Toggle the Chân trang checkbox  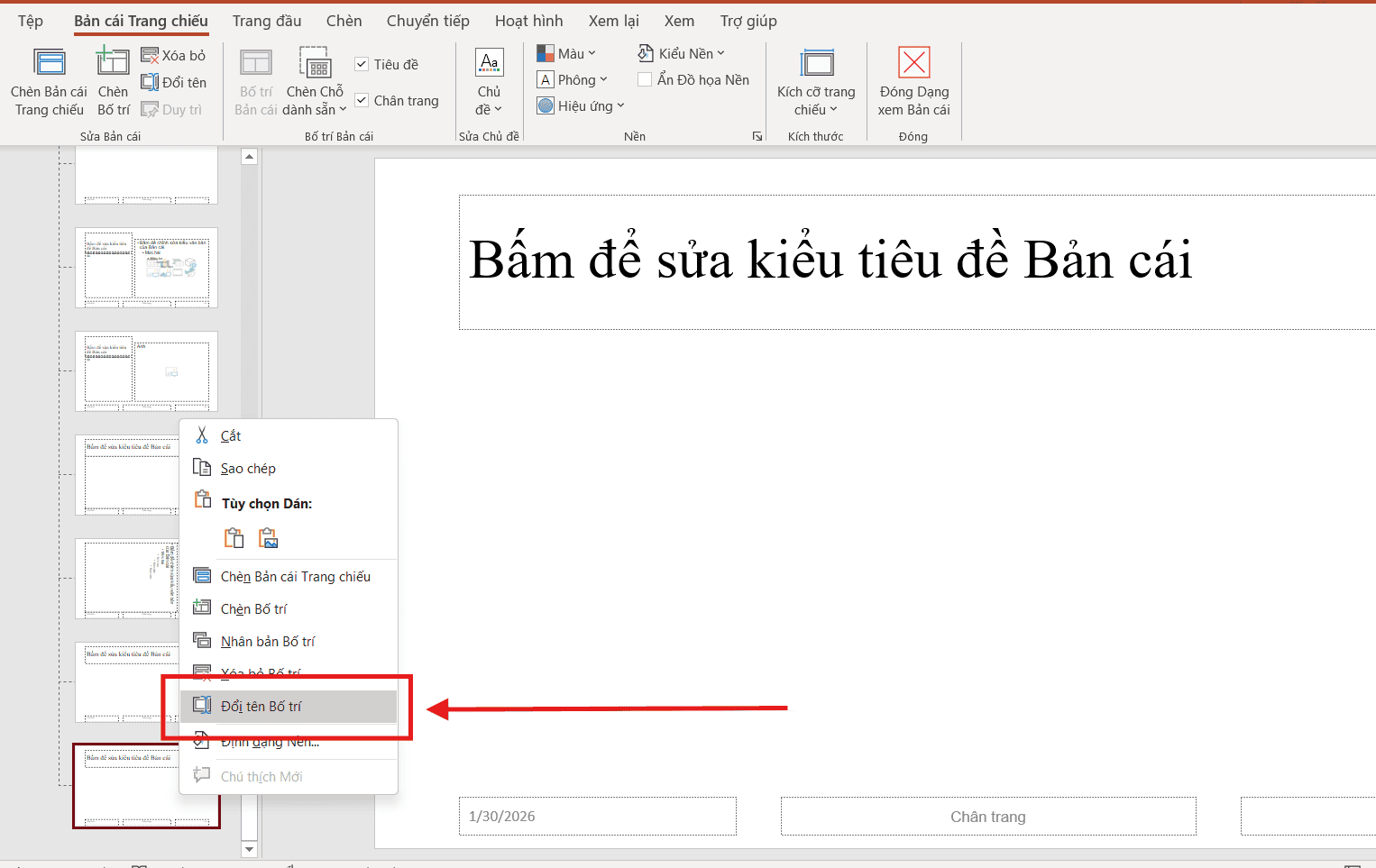tap(362, 100)
